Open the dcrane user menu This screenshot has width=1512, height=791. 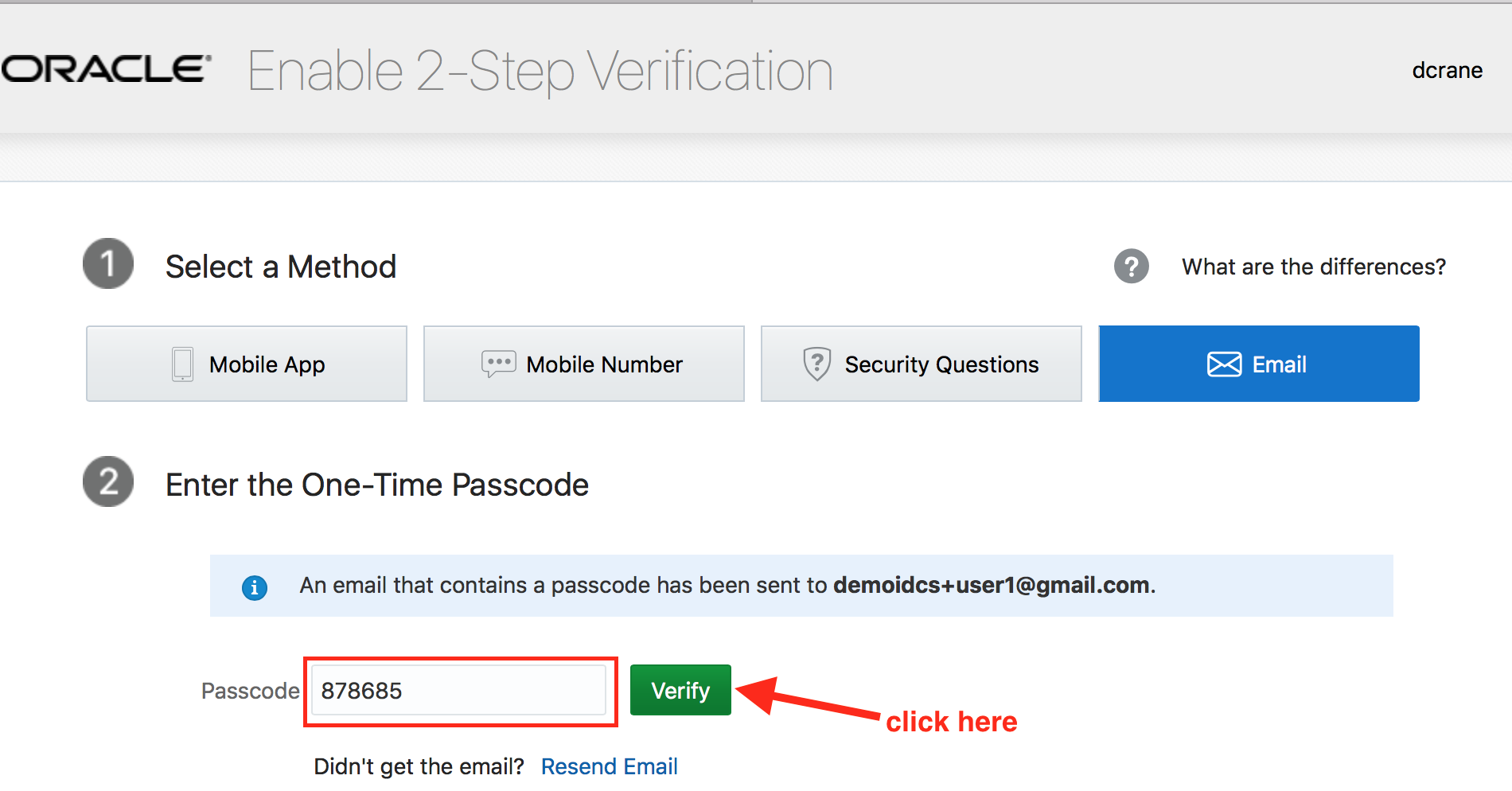1447,70
